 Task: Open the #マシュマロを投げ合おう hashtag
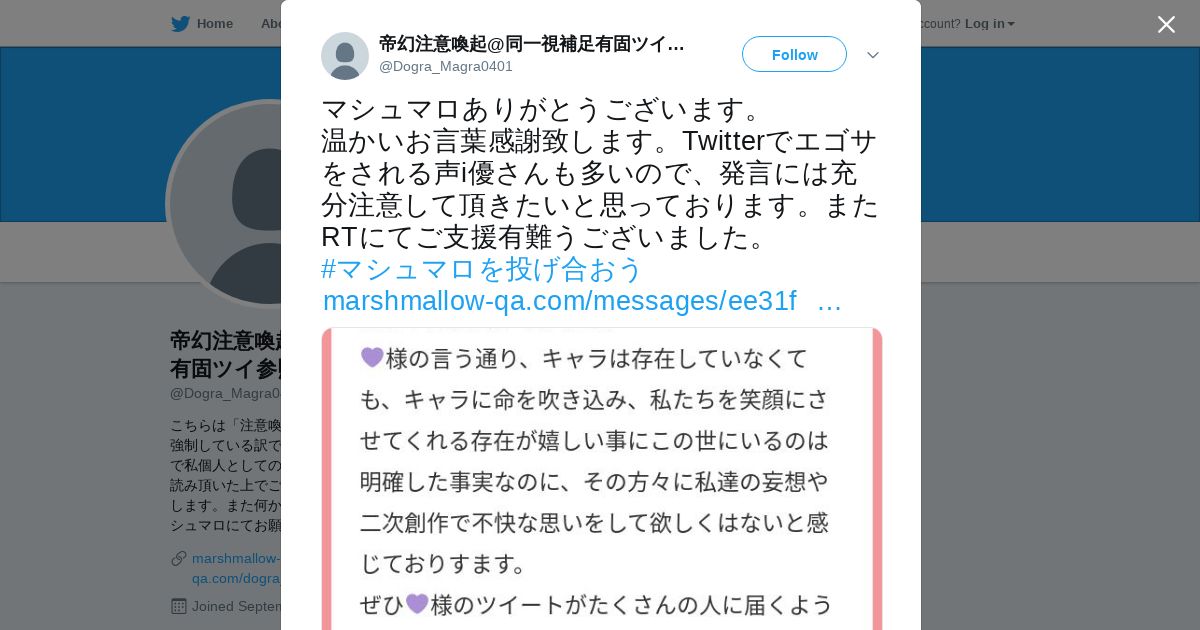click(482, 269)
